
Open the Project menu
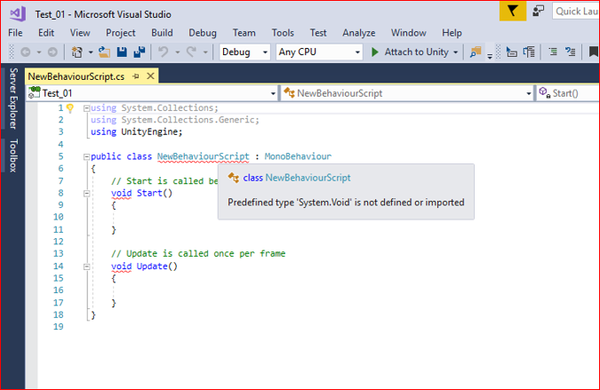(121, 33)
